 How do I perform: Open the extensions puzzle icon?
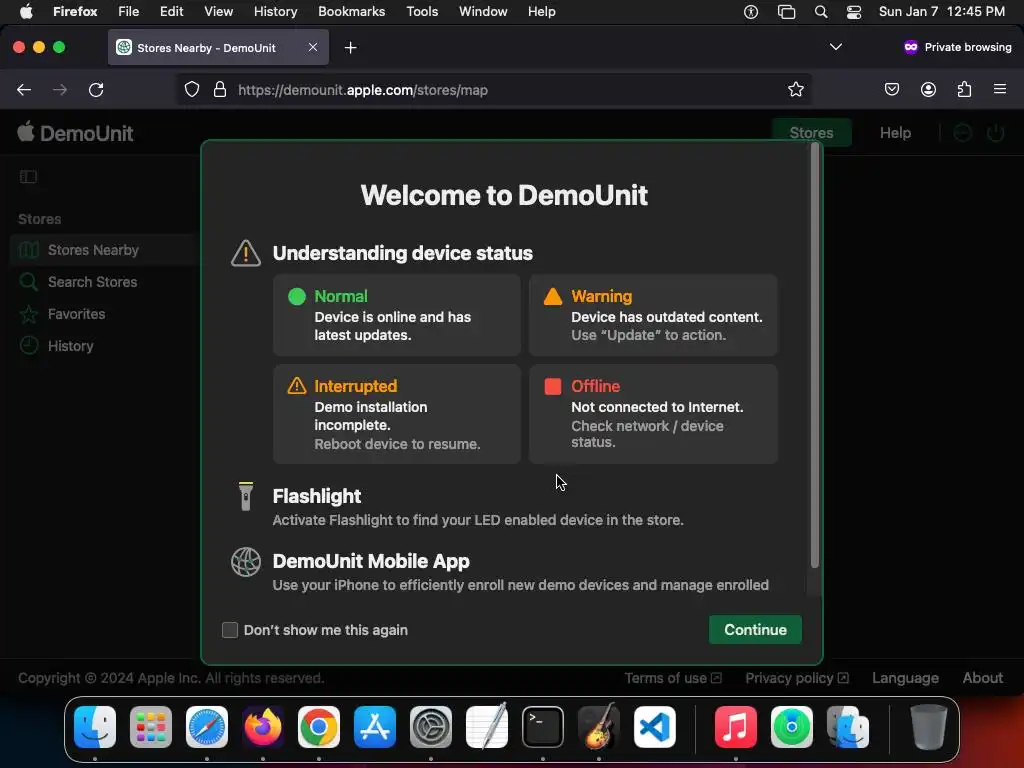964,89
